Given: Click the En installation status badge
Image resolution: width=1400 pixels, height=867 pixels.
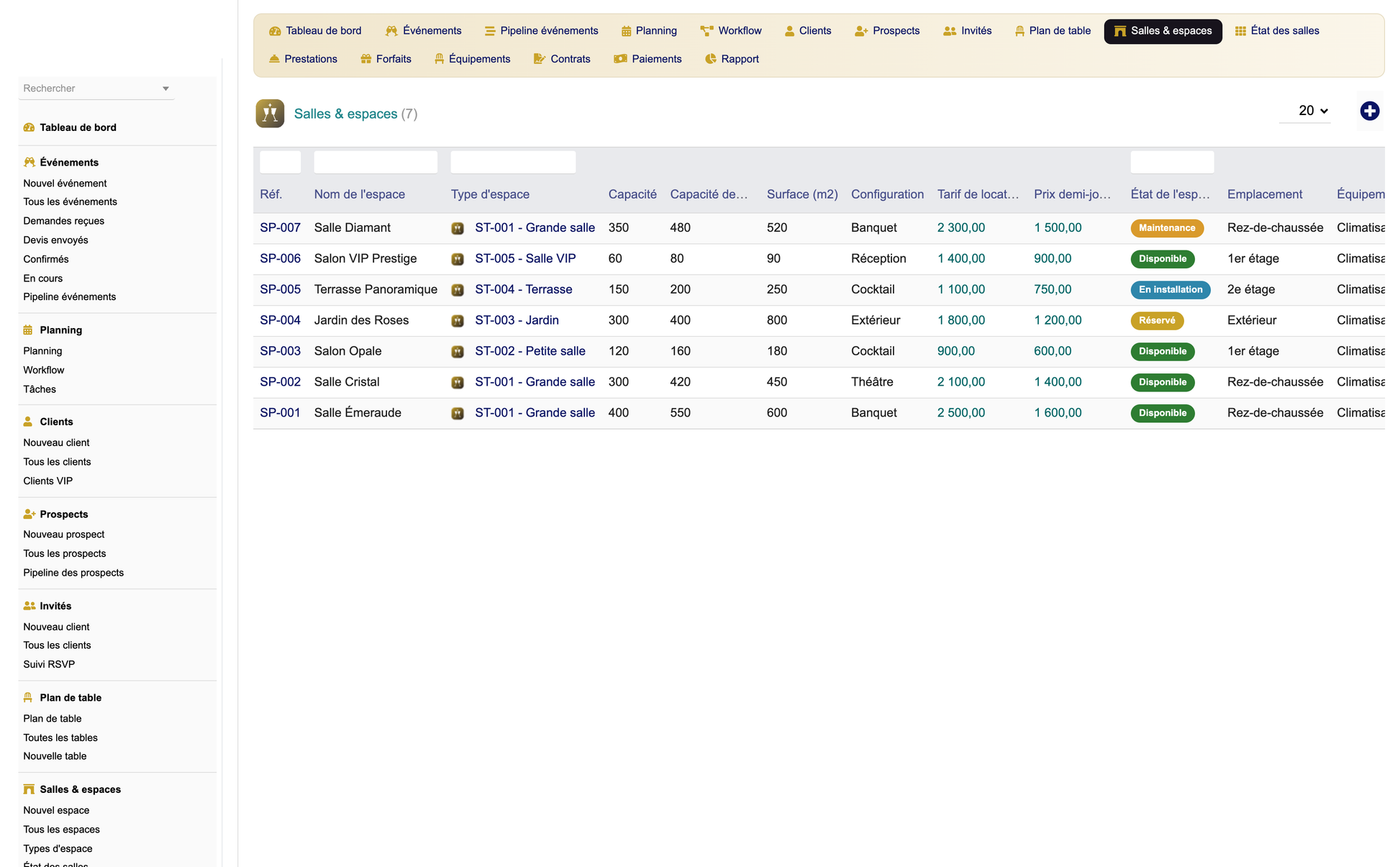Looking at the screenshot, I should click(1171, 290).
